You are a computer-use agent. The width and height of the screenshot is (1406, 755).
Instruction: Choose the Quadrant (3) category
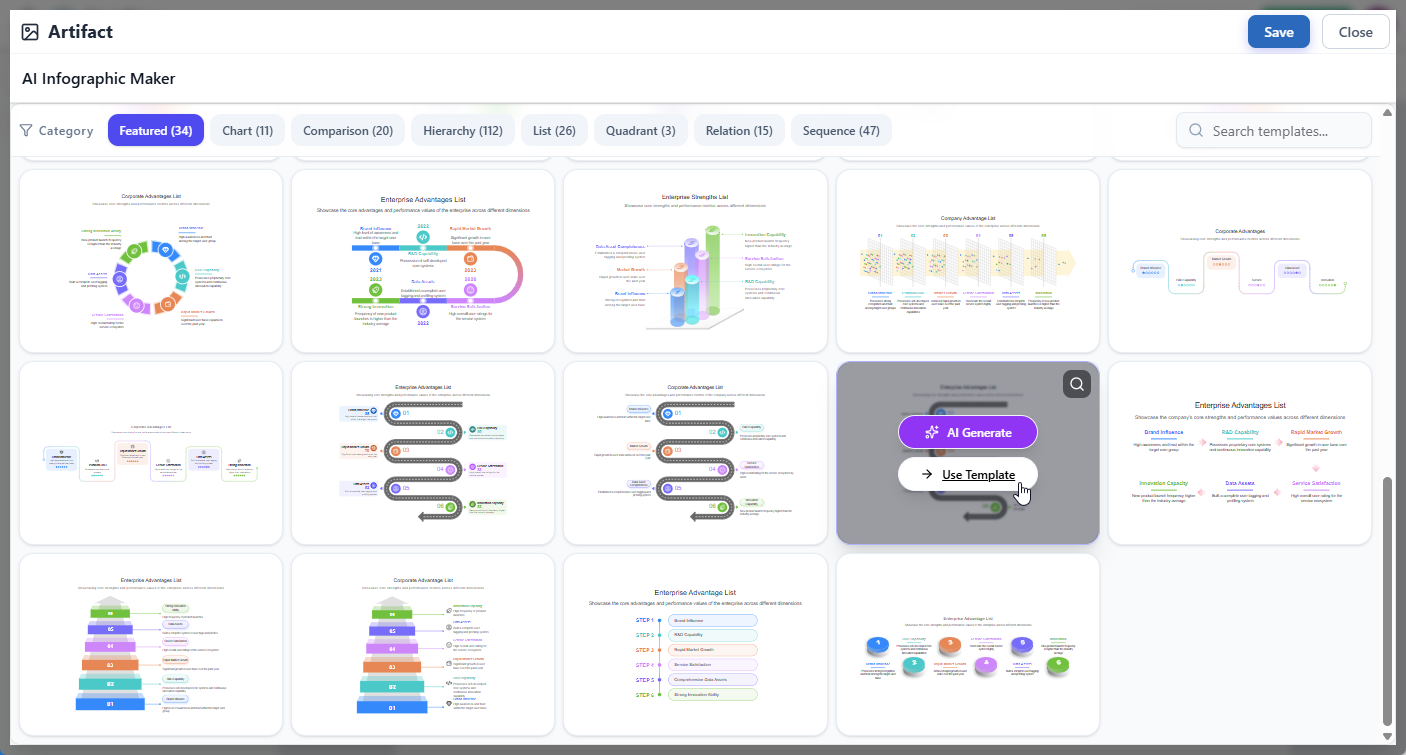(x=640, y=130)
